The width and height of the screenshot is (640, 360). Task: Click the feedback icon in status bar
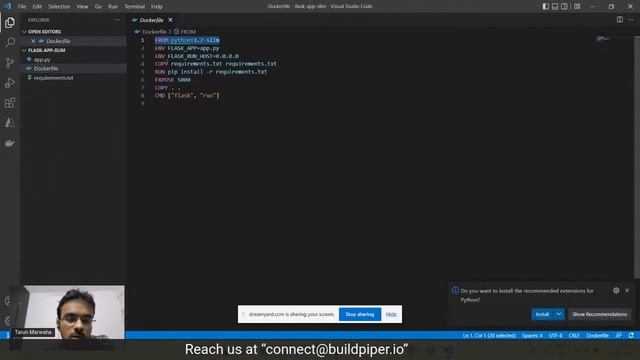click(x=619, y=335)
